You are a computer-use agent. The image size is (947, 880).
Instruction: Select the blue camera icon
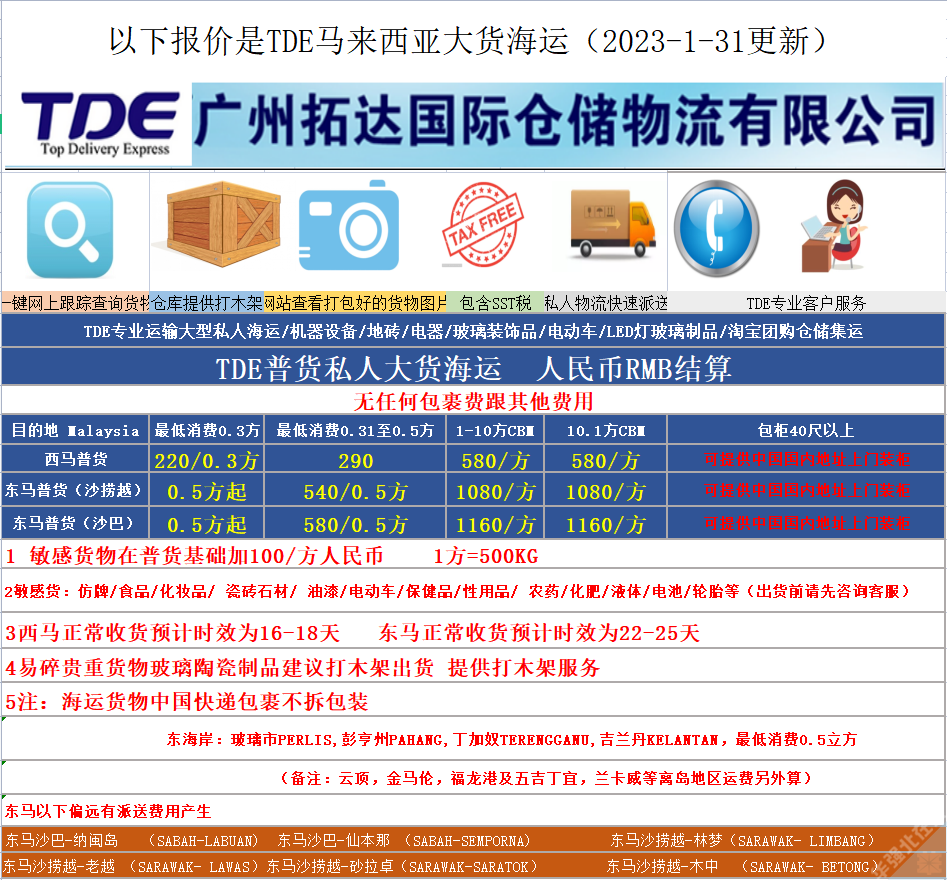click(x=349, y=225)
